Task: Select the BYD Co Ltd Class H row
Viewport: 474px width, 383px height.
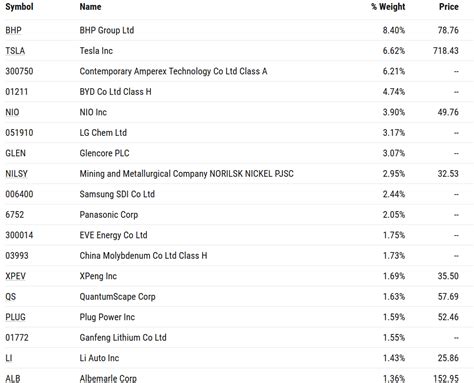Action: pyautogui.click(x=237, y=92)
